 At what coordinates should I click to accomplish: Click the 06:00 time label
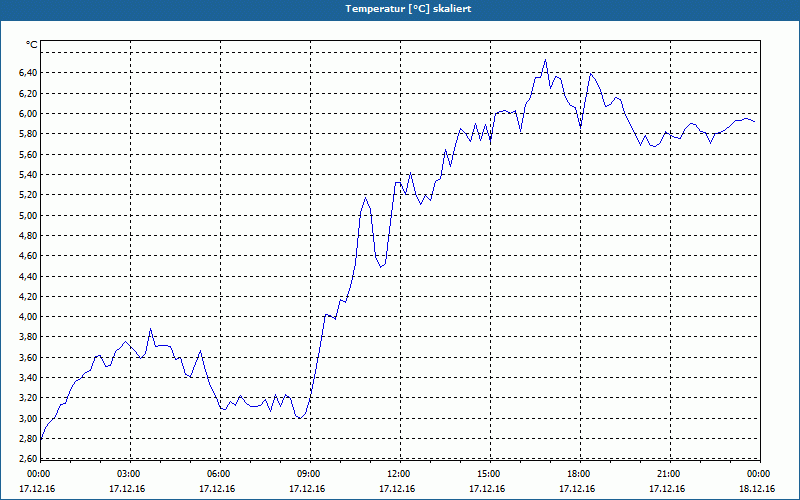218,474
